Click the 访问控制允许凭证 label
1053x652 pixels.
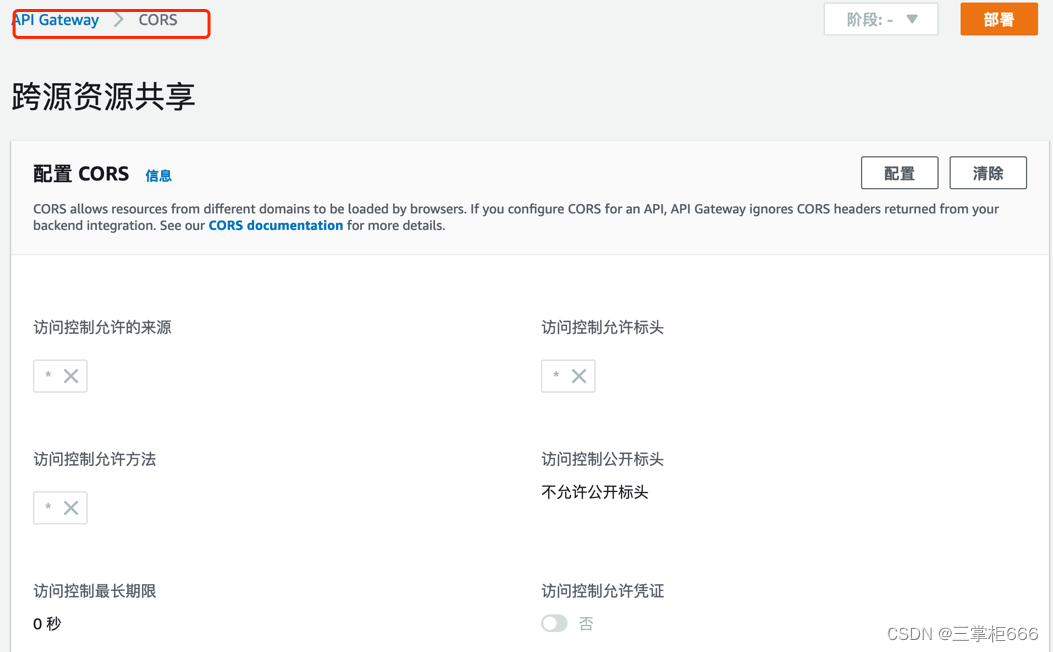click(x=602, y=591)
